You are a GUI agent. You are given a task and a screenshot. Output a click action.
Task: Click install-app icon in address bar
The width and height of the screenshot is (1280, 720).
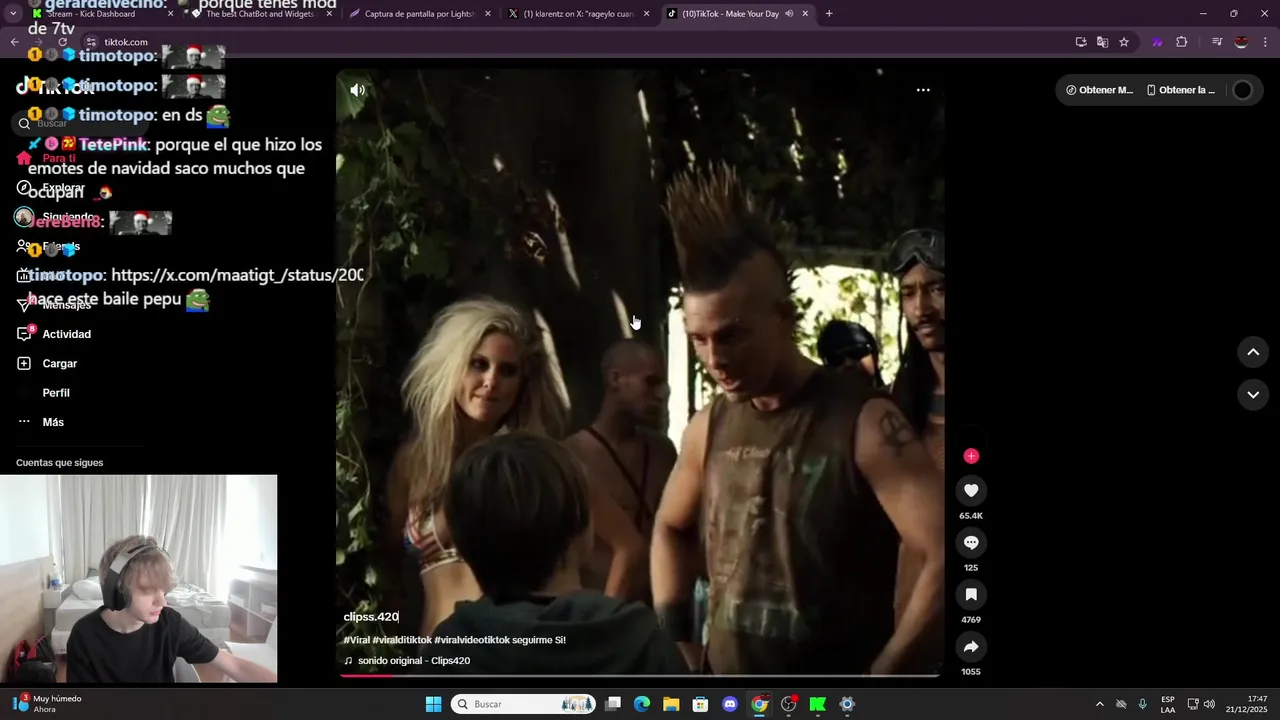(1081, 42)
